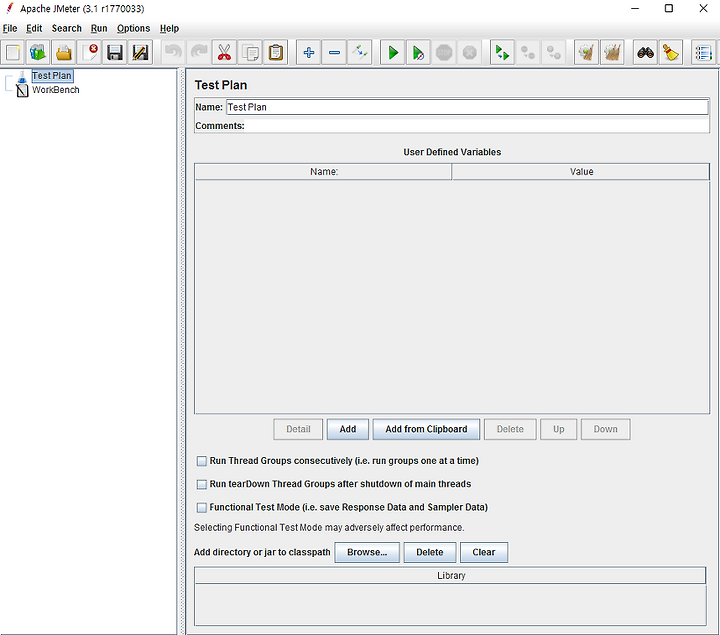Open the Edit menu
The image size is (720, 635).
point(34,28)
